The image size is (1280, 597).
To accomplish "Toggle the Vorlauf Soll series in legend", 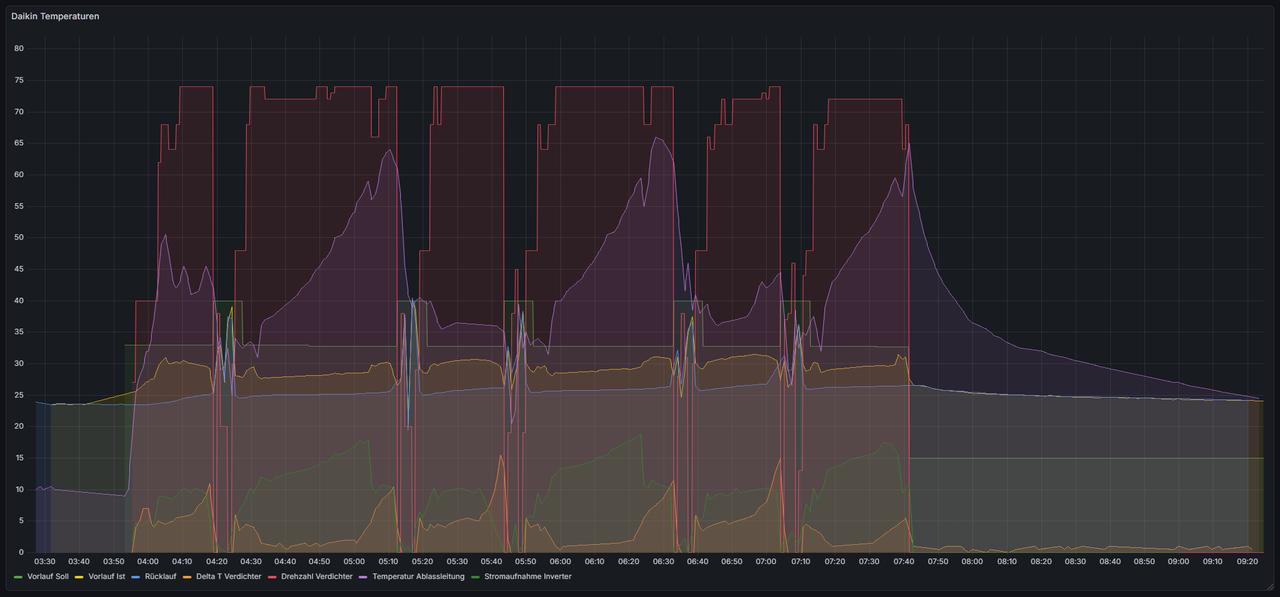I will click(x=46, y=576).
